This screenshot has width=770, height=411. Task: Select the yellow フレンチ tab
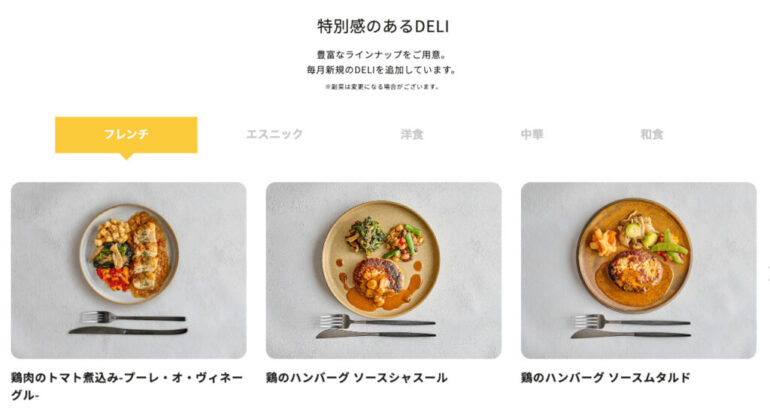pos(126,135)
